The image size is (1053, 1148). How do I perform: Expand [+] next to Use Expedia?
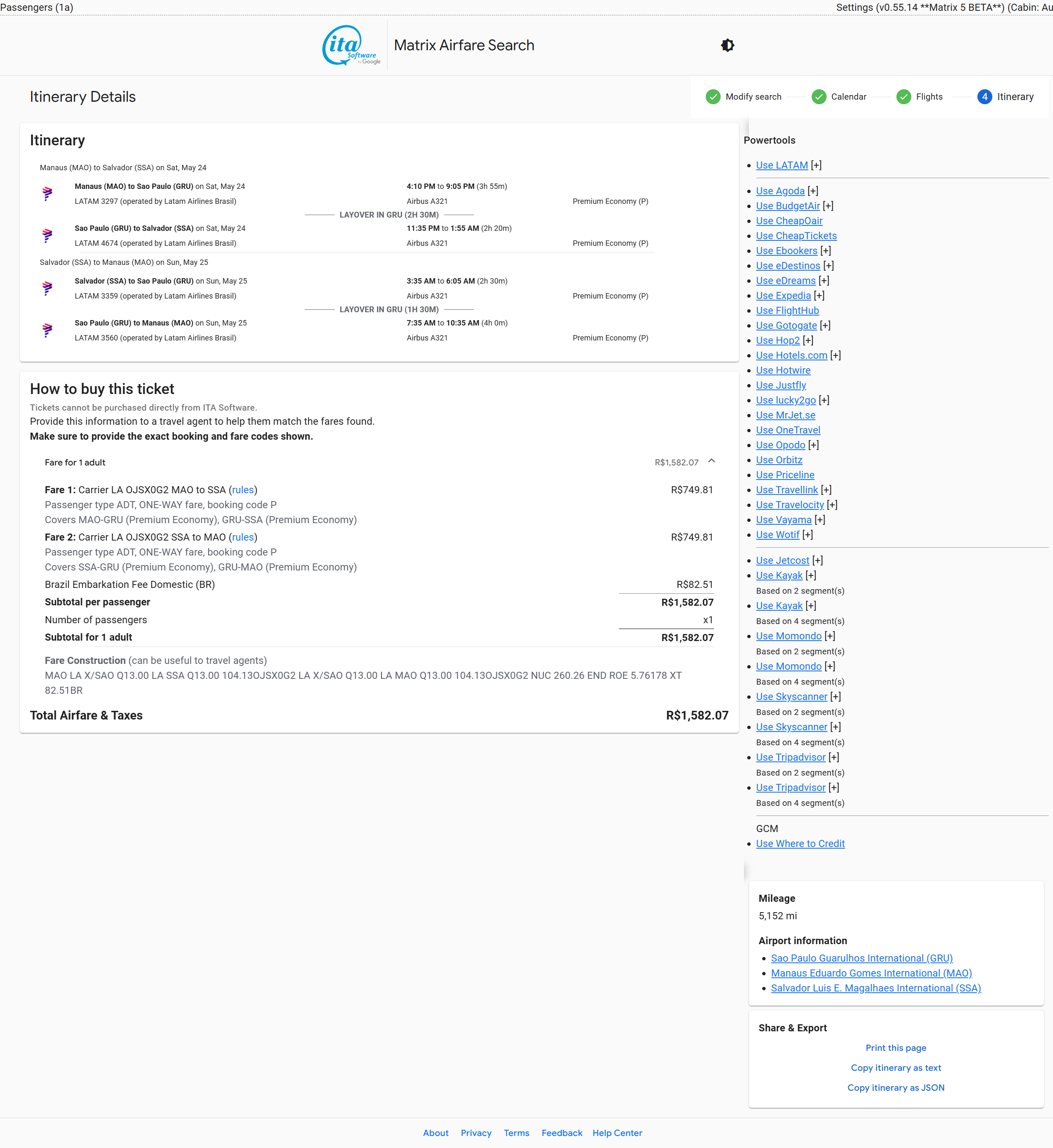coord(820,296)
